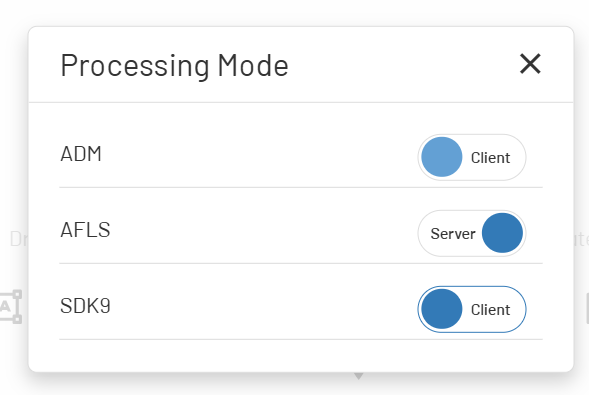Click the dark blue AFLS toggle knob

(x=502, y=233)
